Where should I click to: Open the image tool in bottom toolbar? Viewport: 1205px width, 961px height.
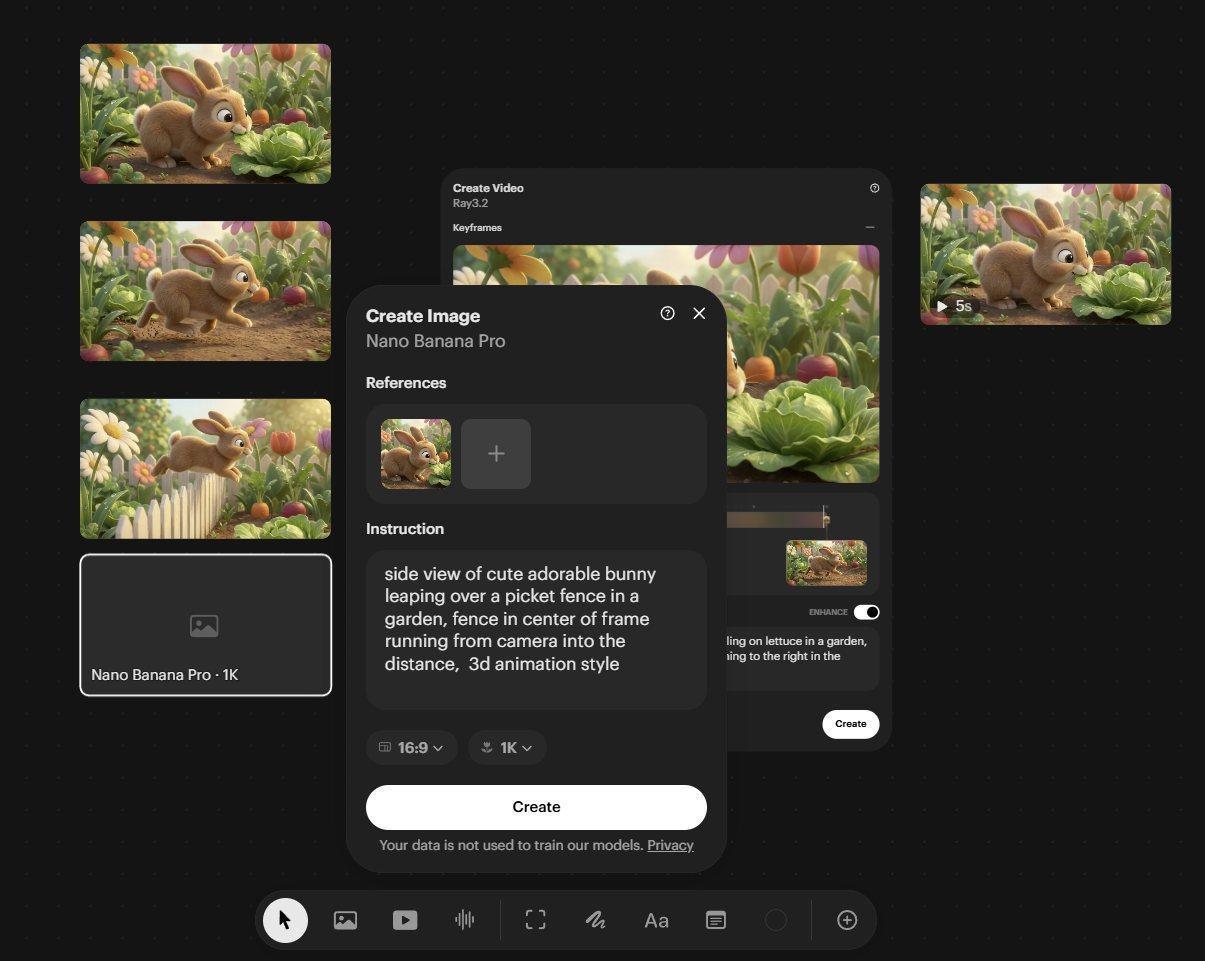[x=345, y=920]
